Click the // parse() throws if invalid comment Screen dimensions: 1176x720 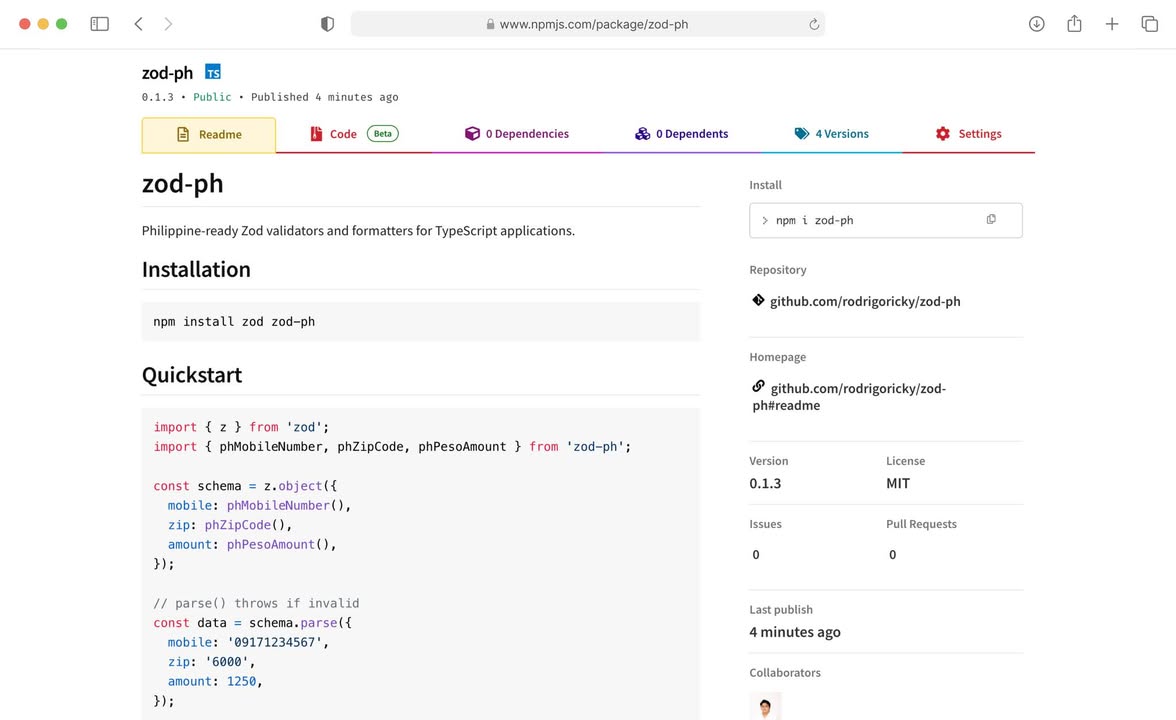click(x=256, y=603)
